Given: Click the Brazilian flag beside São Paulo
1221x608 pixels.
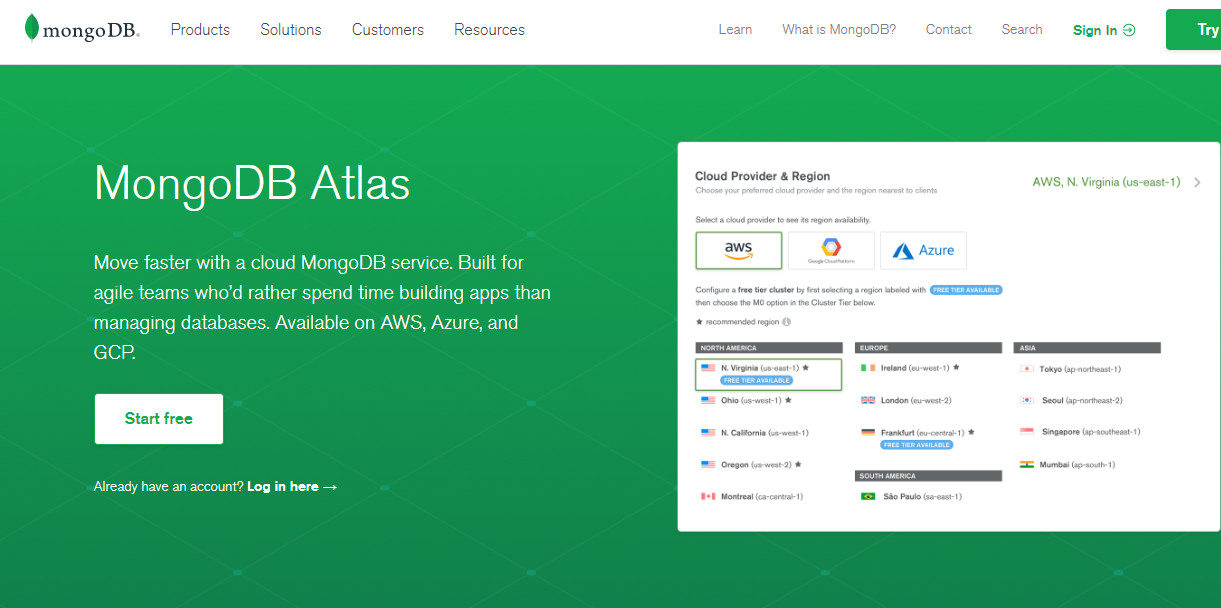Looking at the screenshot, I should 868,497.
